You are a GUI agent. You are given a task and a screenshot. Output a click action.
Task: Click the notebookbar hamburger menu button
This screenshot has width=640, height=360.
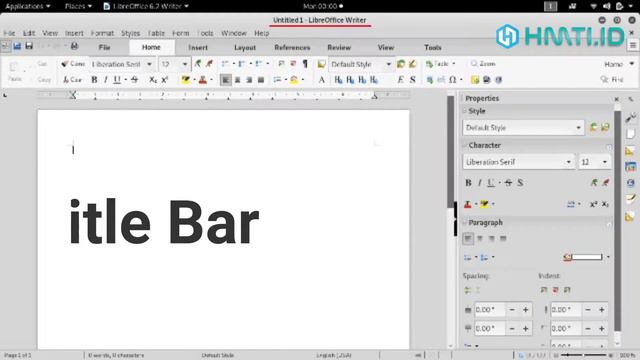pos(633,46)
